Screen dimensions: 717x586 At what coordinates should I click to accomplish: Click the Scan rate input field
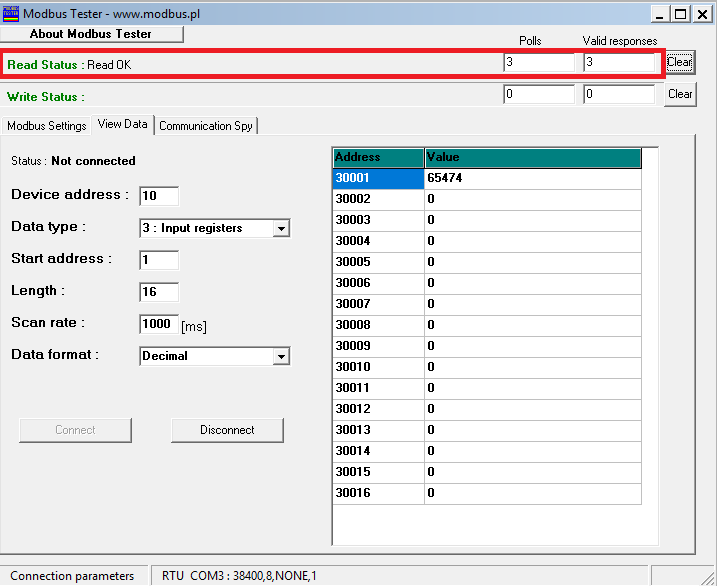(x=159, y=324)
